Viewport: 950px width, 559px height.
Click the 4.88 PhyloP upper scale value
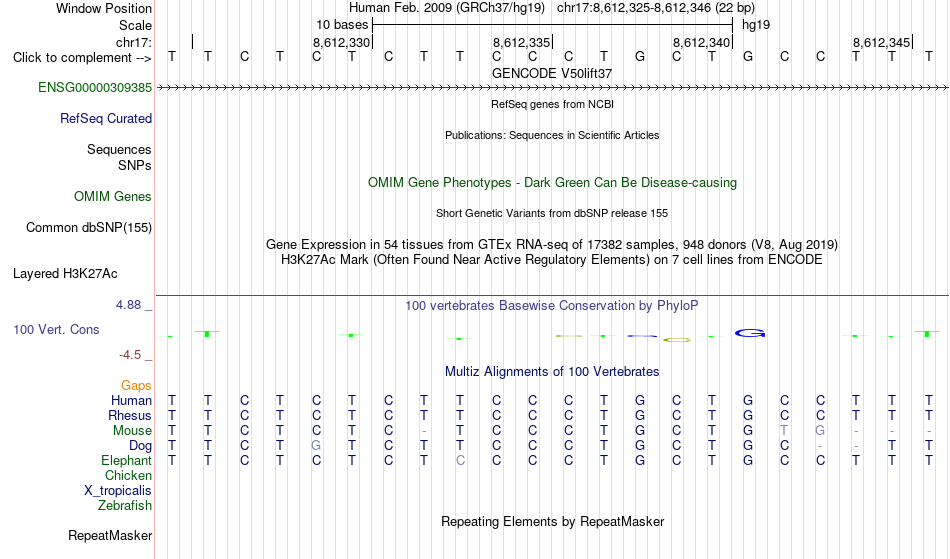pos(128,305)
